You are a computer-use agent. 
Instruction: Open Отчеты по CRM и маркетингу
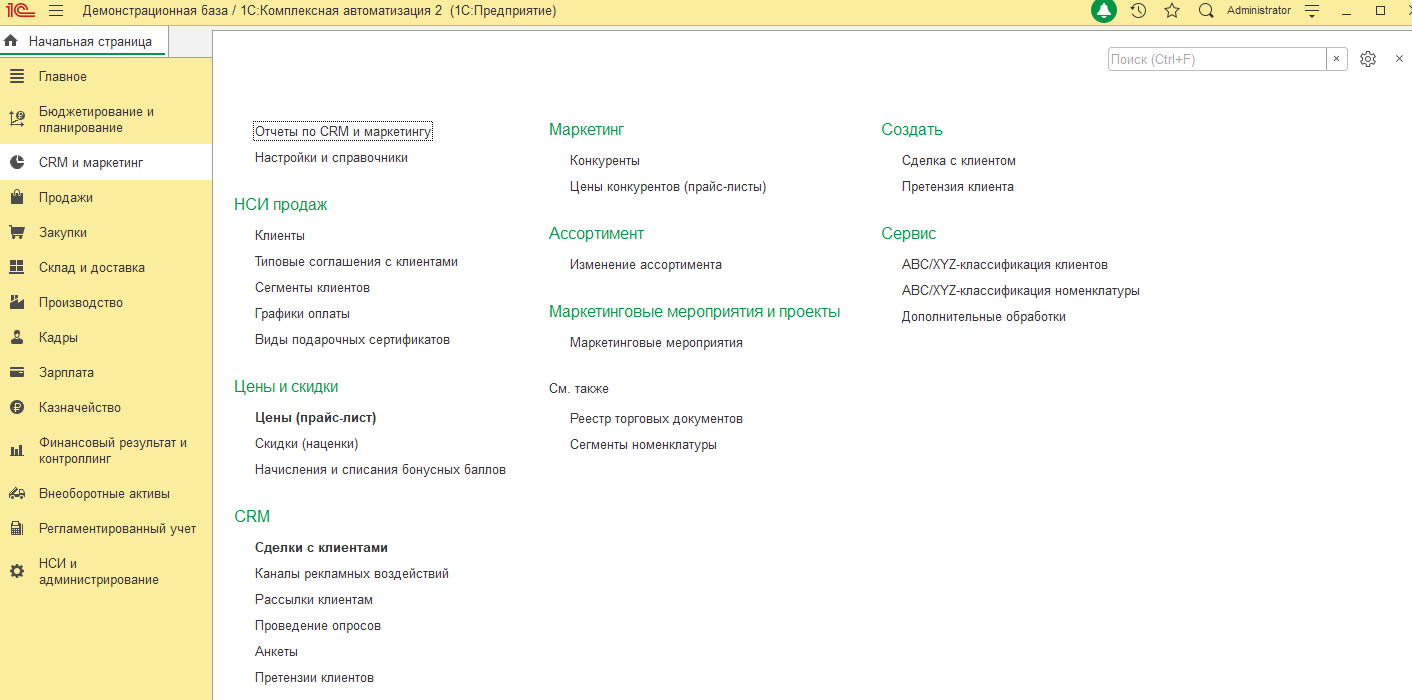pos(343,131)
